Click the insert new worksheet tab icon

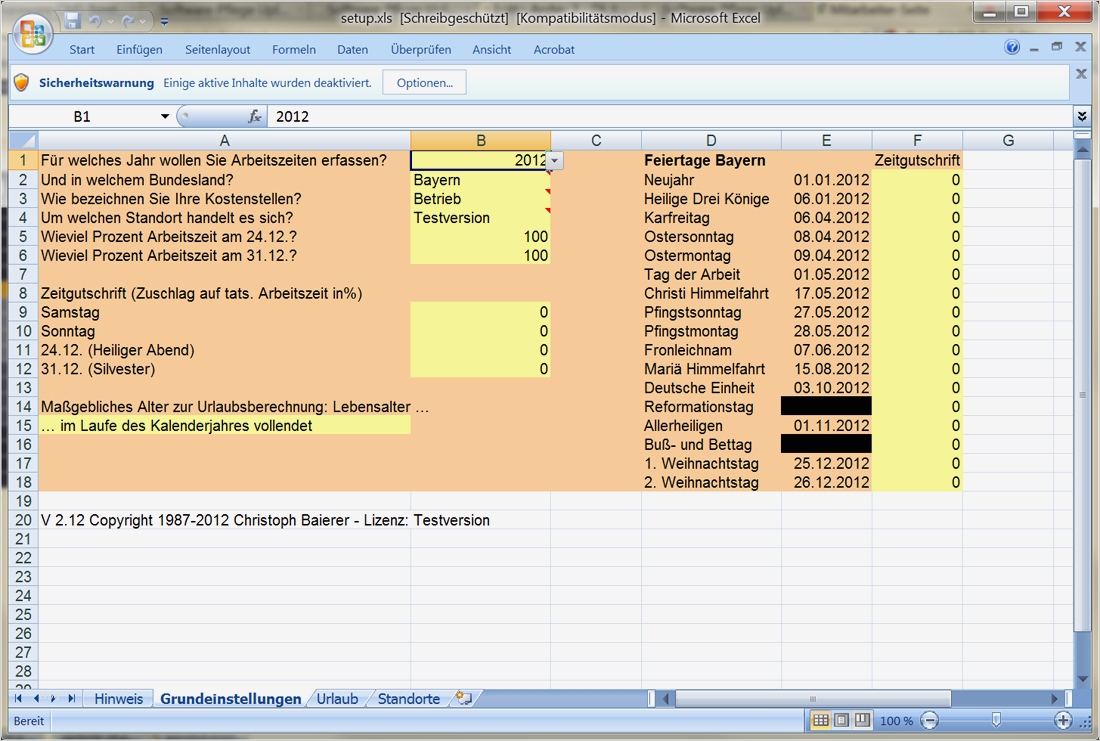tap(462, 699)
